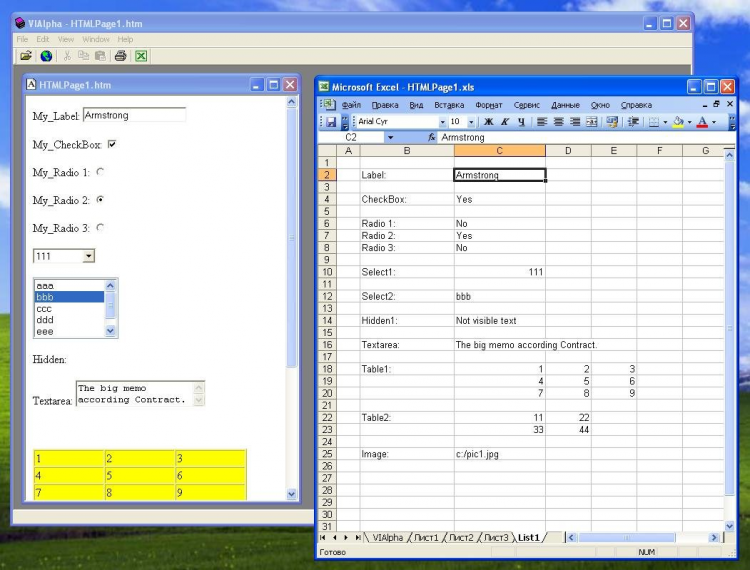The image size is (750, 570).
Task: Apply italic formatting in Excel
Action: pyautogui.click(x=505, y=122)
